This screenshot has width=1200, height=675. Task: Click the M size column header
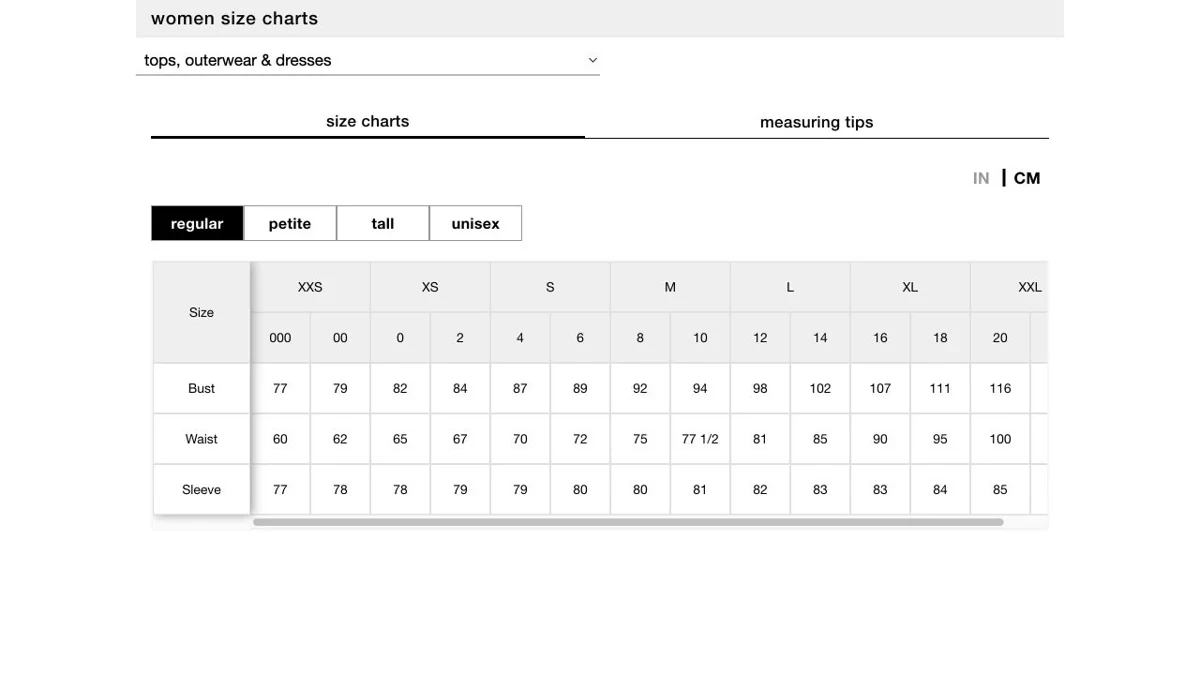coord(670,287)
